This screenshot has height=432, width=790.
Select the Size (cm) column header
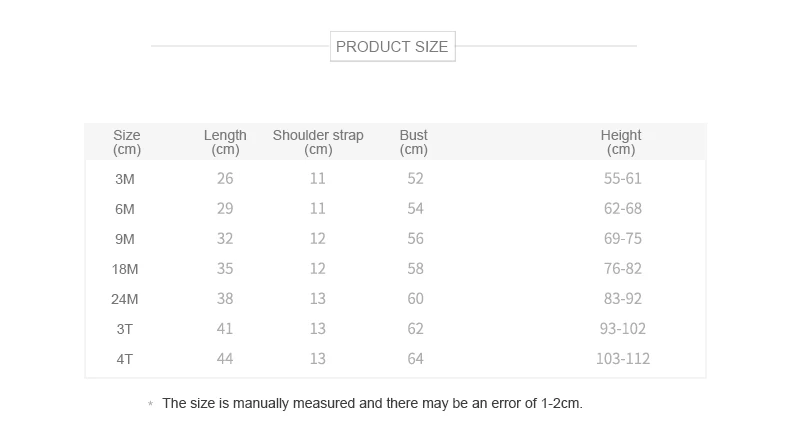(127, 142)
